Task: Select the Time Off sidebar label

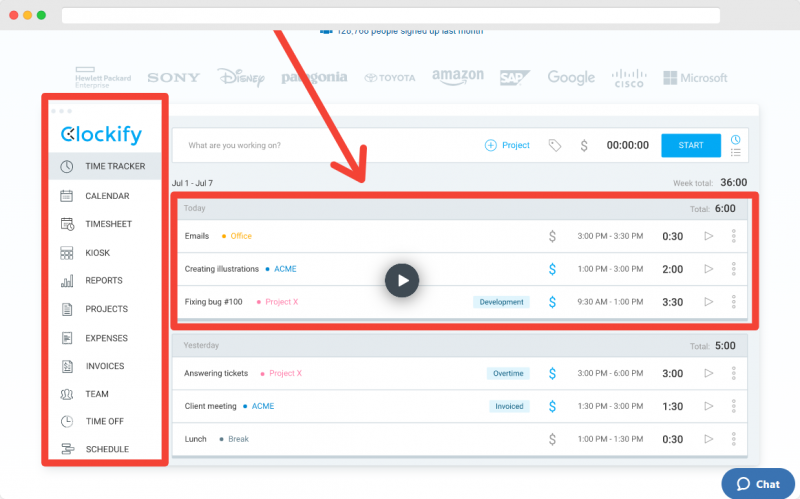Action: (x=105, y=421)
